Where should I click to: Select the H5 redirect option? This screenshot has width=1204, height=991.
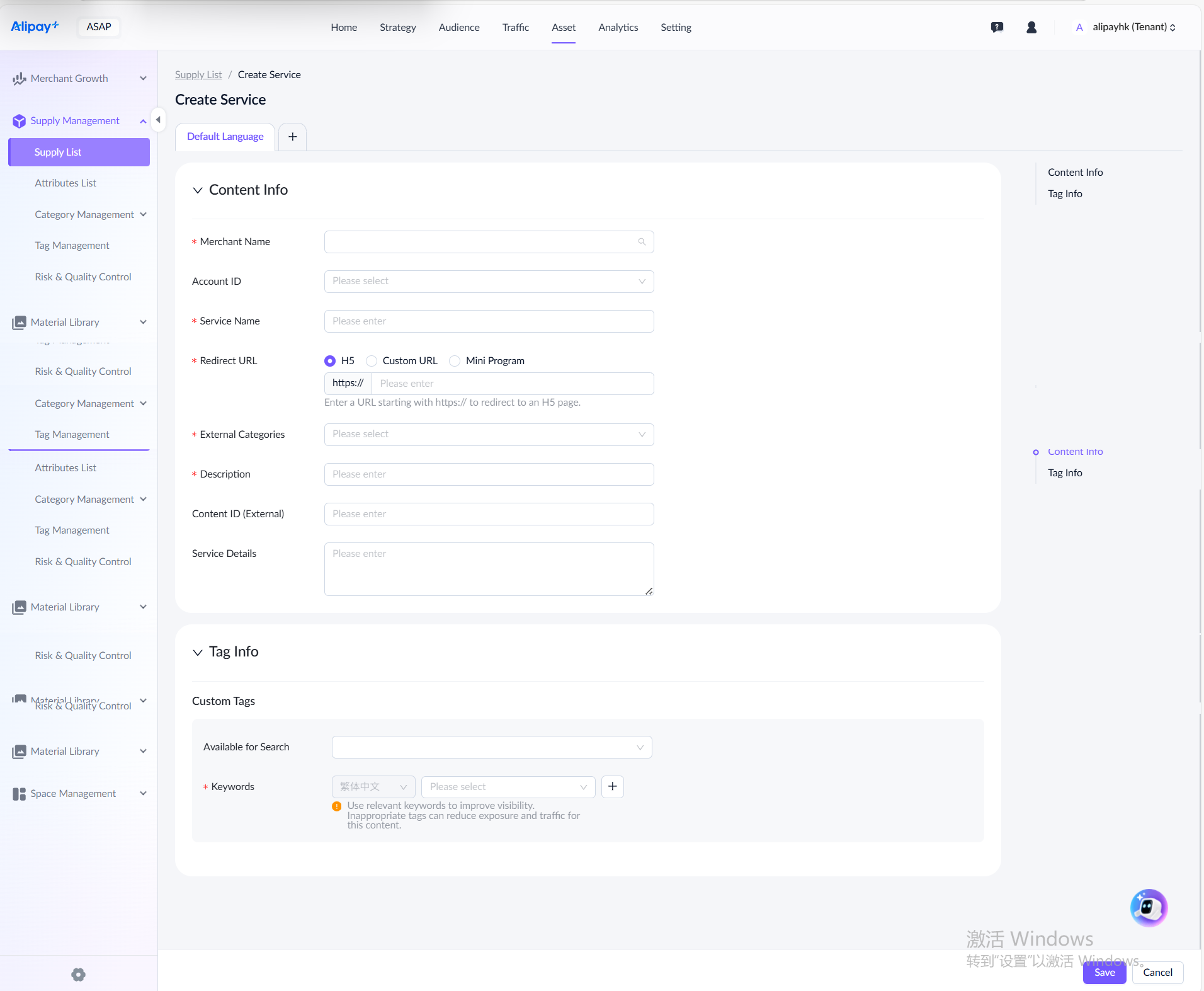pyautogui.click(x=330, y=361)
